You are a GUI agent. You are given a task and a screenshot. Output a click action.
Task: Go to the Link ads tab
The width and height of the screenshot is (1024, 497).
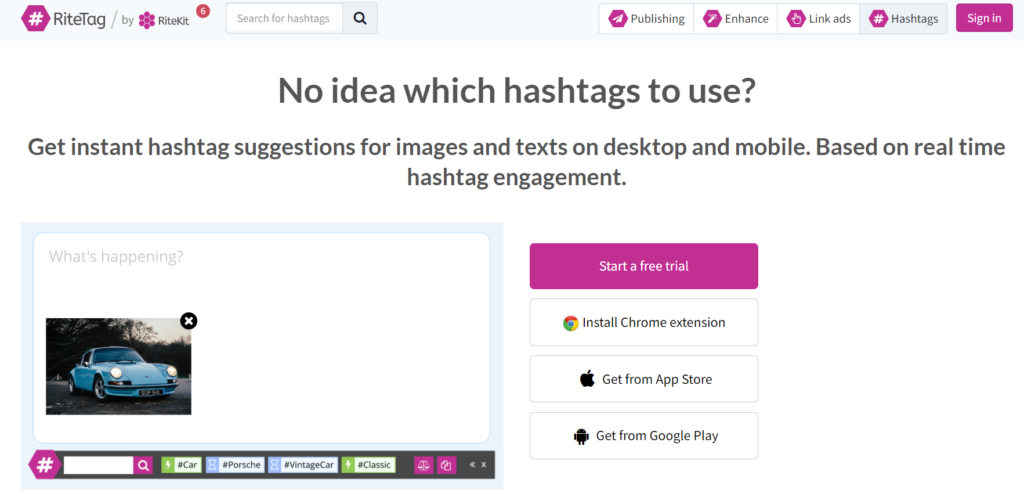819,18
